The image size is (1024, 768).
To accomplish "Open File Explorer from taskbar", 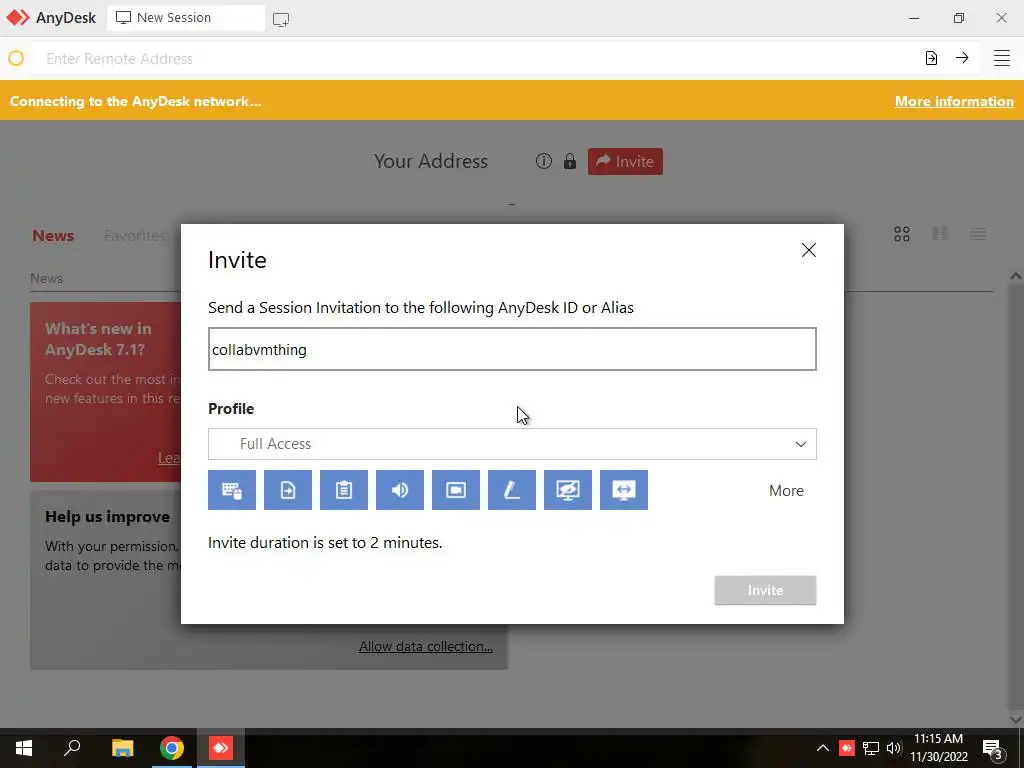I will click(x=122, y=748).
